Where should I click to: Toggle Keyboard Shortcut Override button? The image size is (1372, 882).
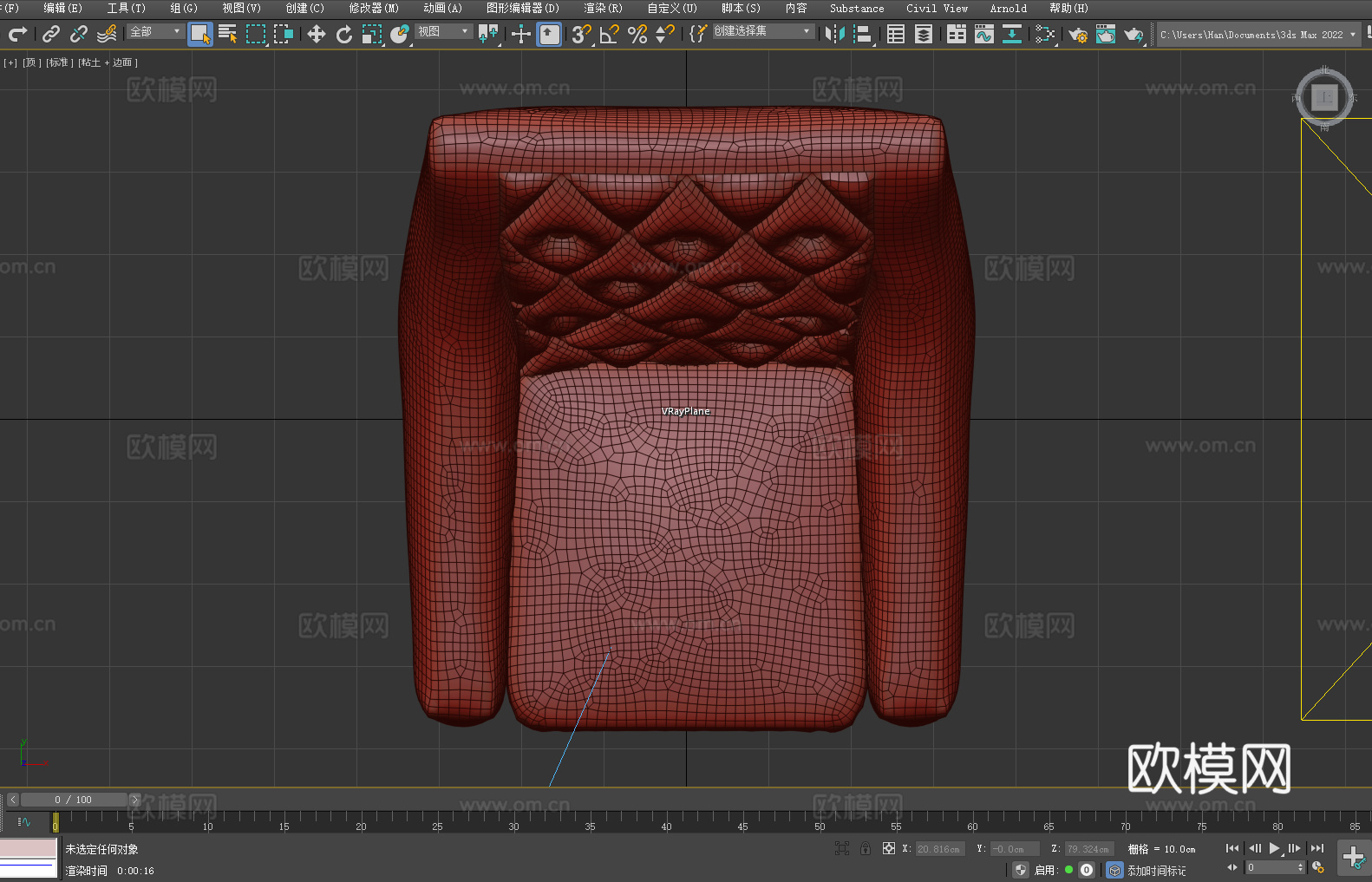[x=549, y=34]
